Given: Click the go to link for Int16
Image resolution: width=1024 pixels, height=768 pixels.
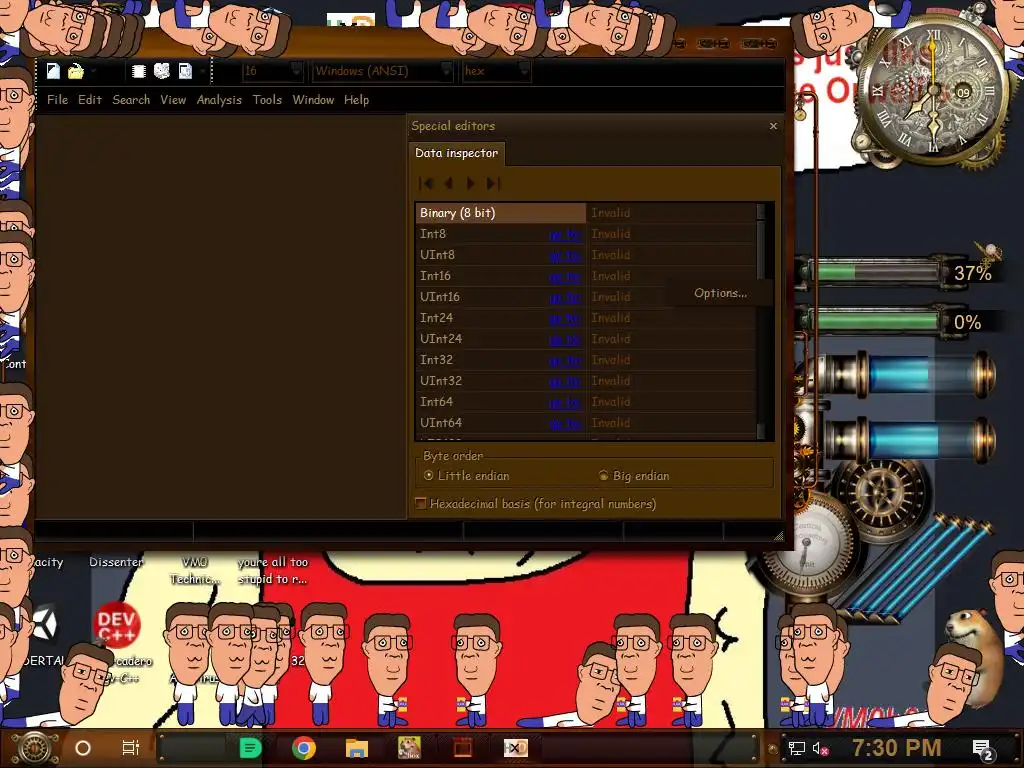Looking at the screenshot, I should click(565, 276).
